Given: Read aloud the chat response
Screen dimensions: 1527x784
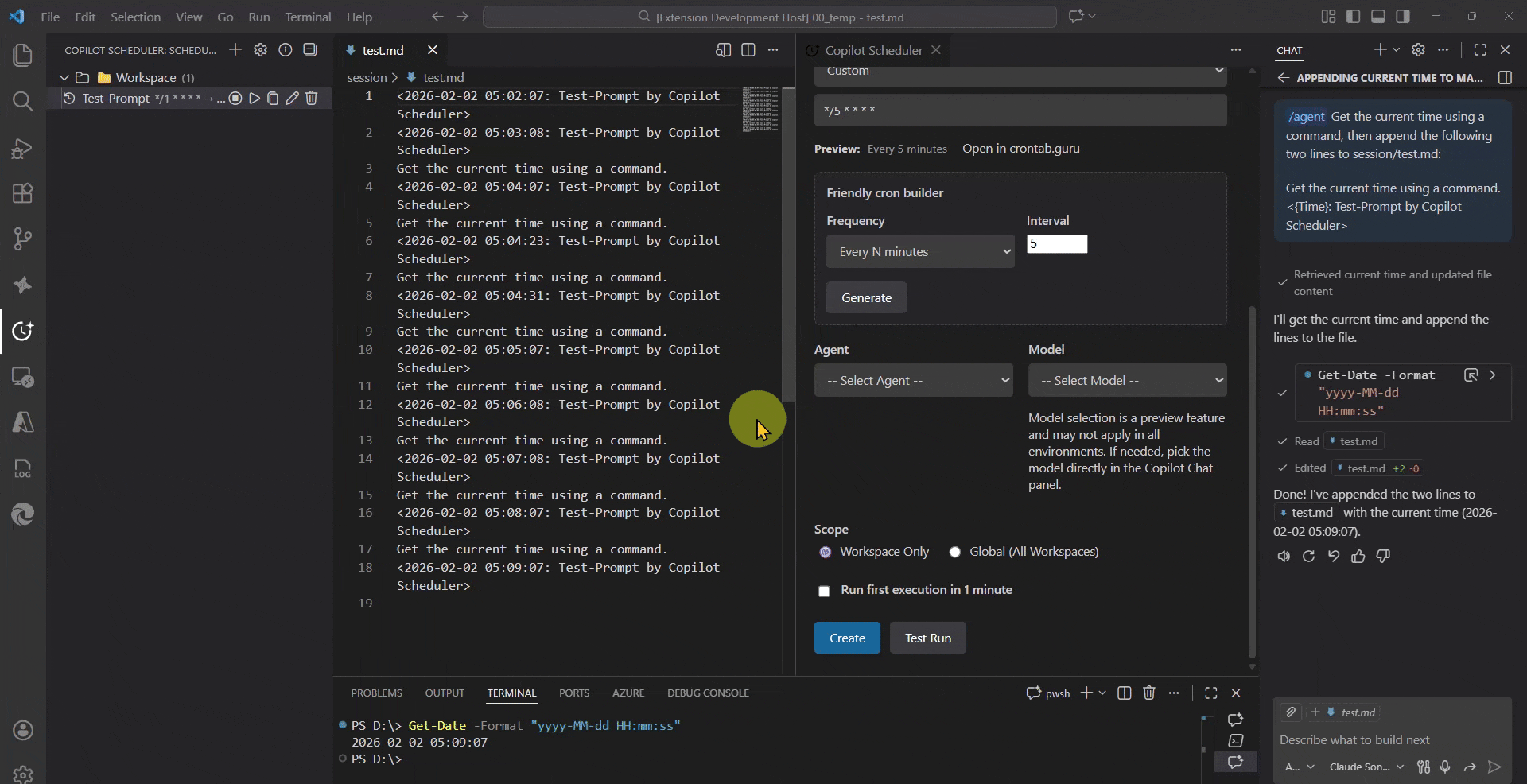Looking at the screenshot, I should click(1283, 557).
